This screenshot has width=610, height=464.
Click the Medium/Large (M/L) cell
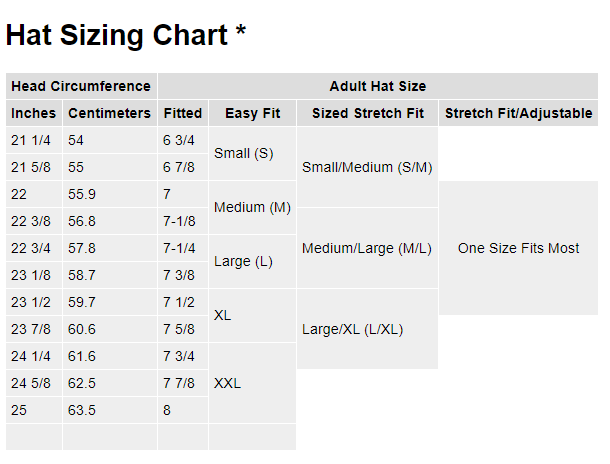point(367,248)
